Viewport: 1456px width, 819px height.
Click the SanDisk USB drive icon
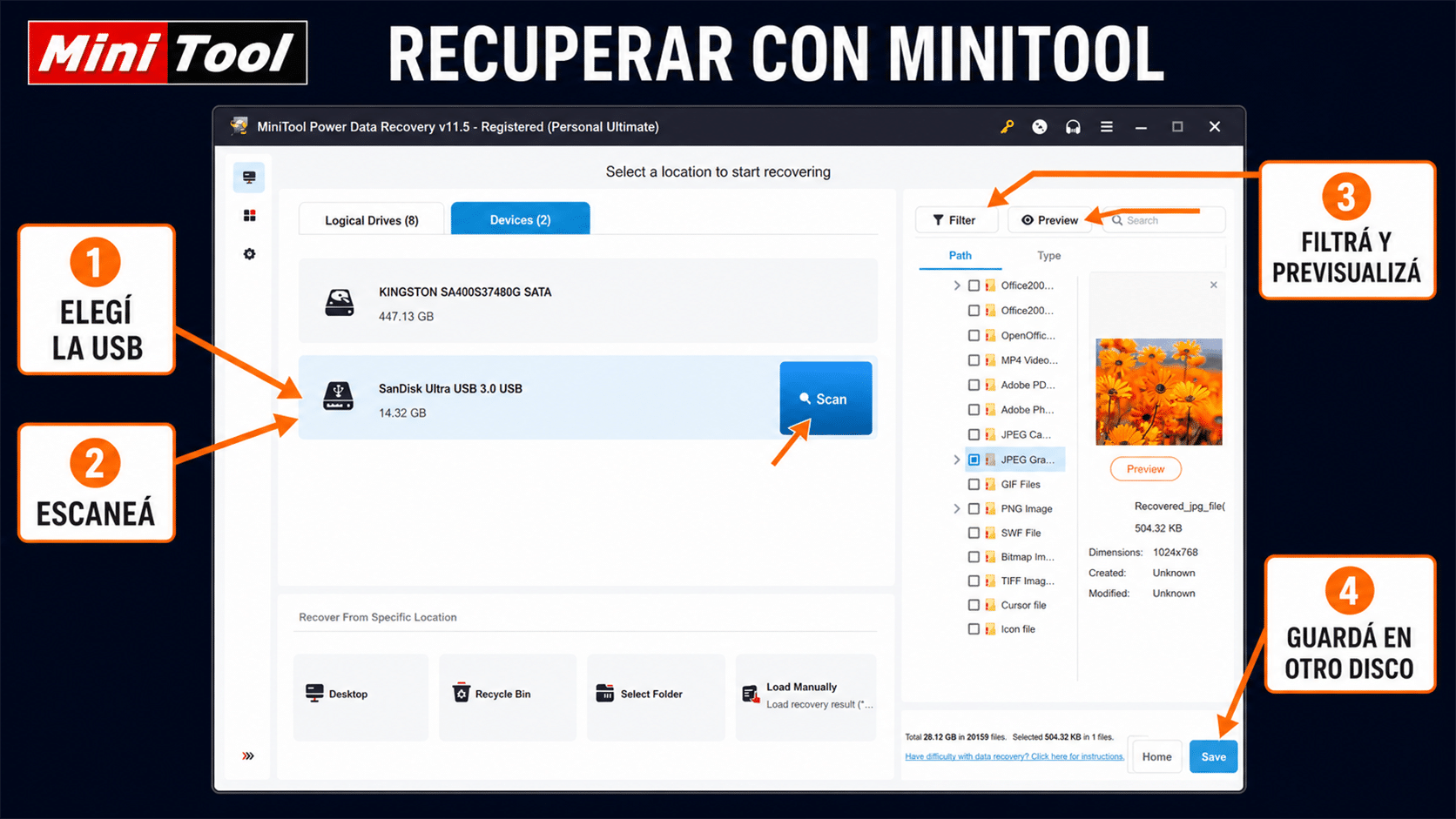339,396
